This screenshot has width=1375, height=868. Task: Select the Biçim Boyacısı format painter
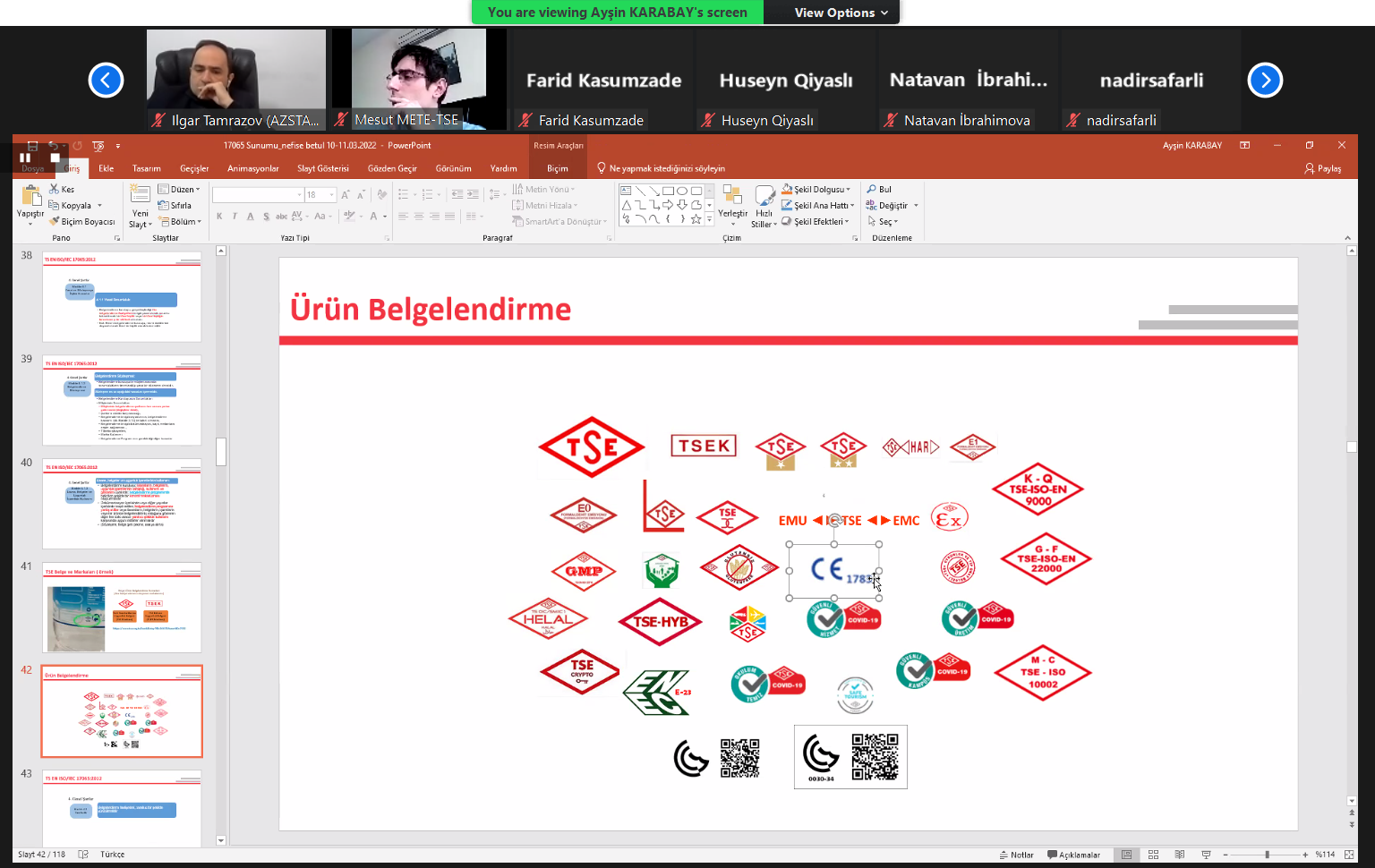pyautogui.click(x=82, y=221)
